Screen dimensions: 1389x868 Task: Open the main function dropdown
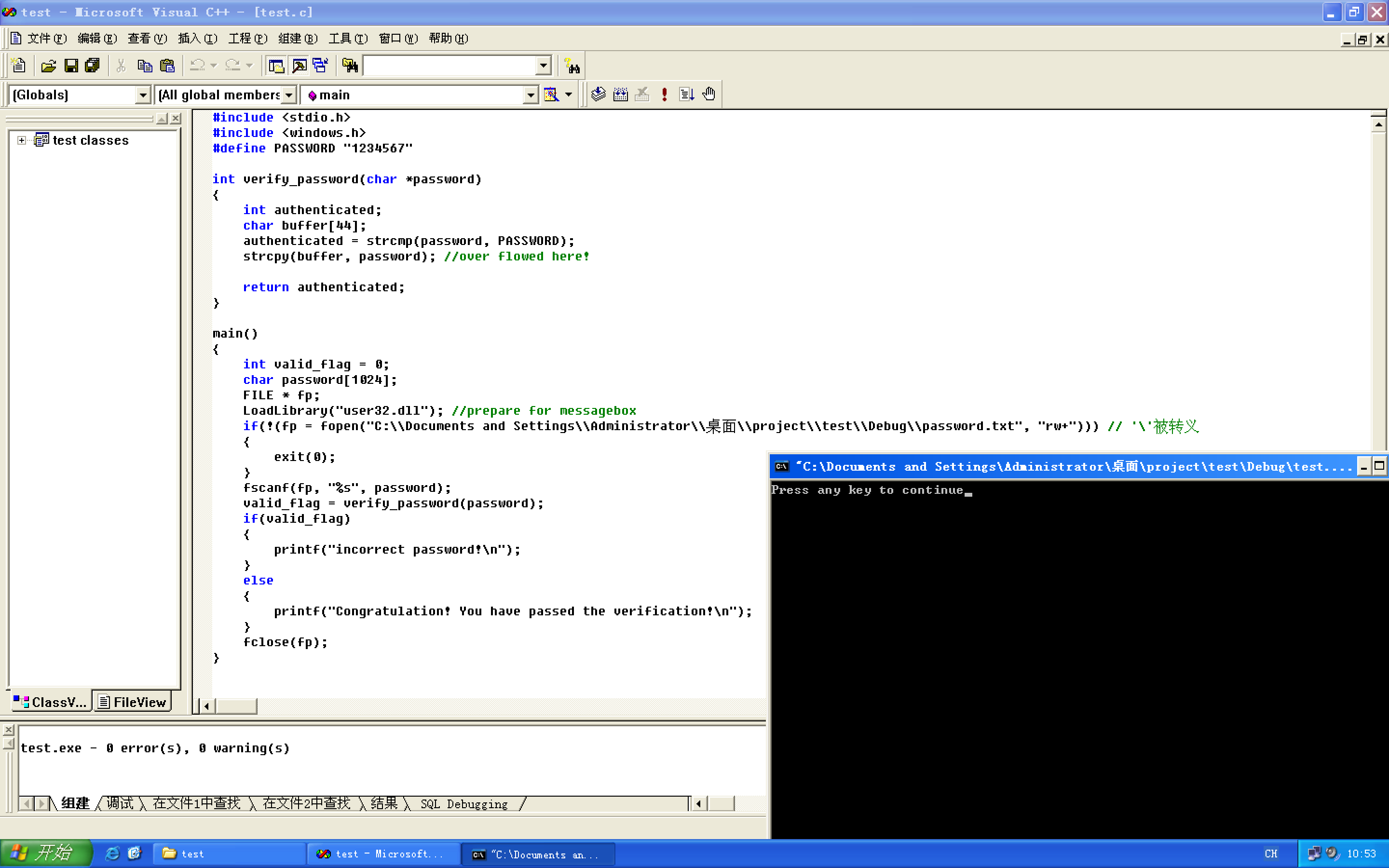tap(531, 95)
